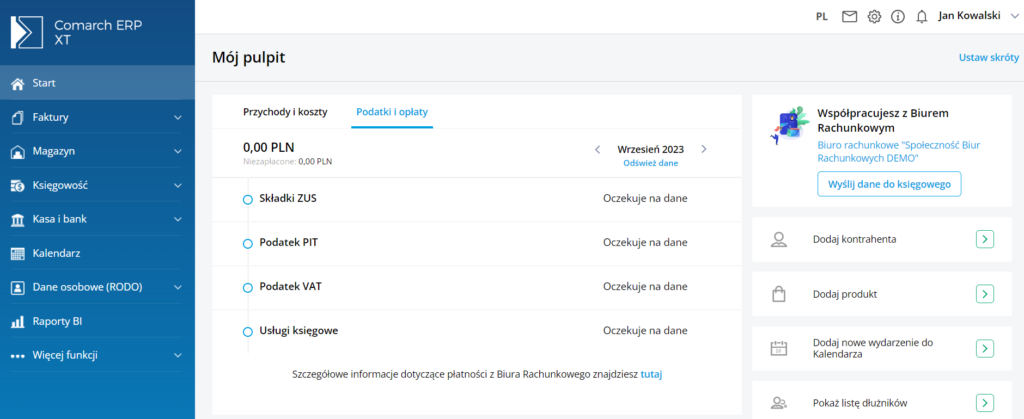Expand the Faktury sidebar menu
Screen dimensions: 1024x419
(x=178, y=118)
